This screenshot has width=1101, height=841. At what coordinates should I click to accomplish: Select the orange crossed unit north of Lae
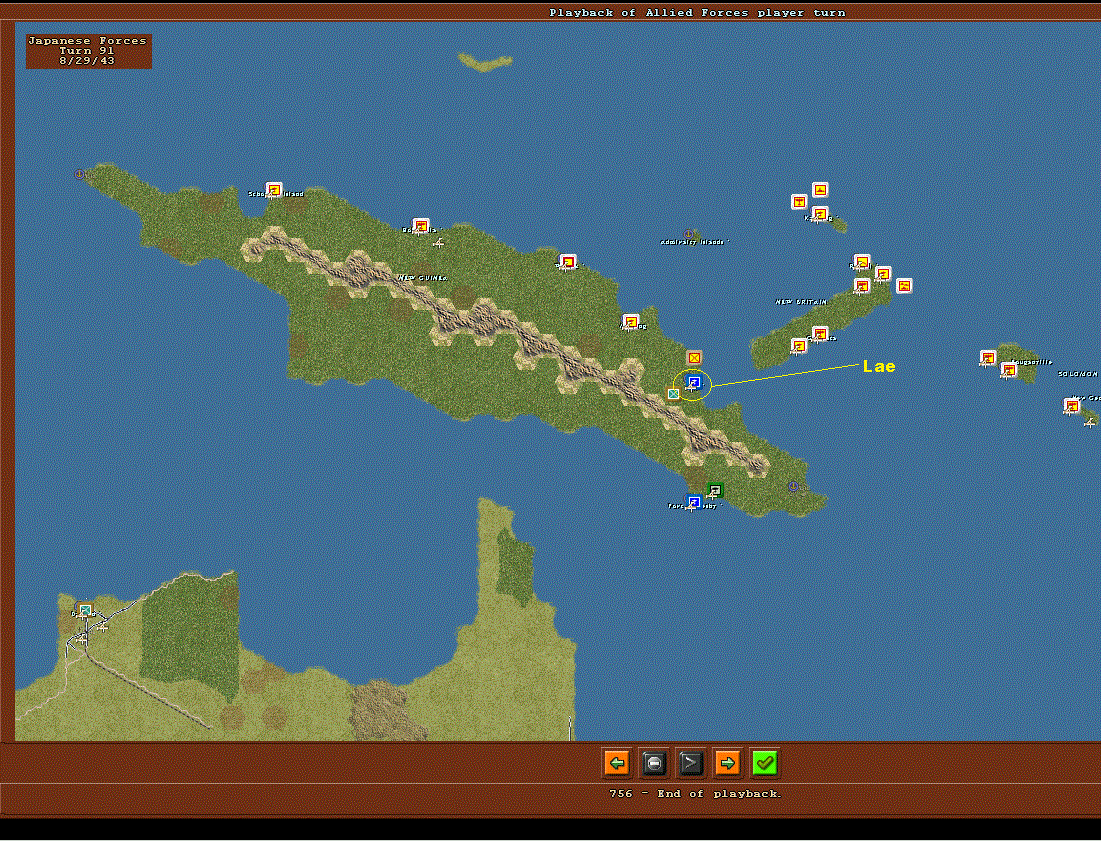pyautogui.click(x=694, y=358)
